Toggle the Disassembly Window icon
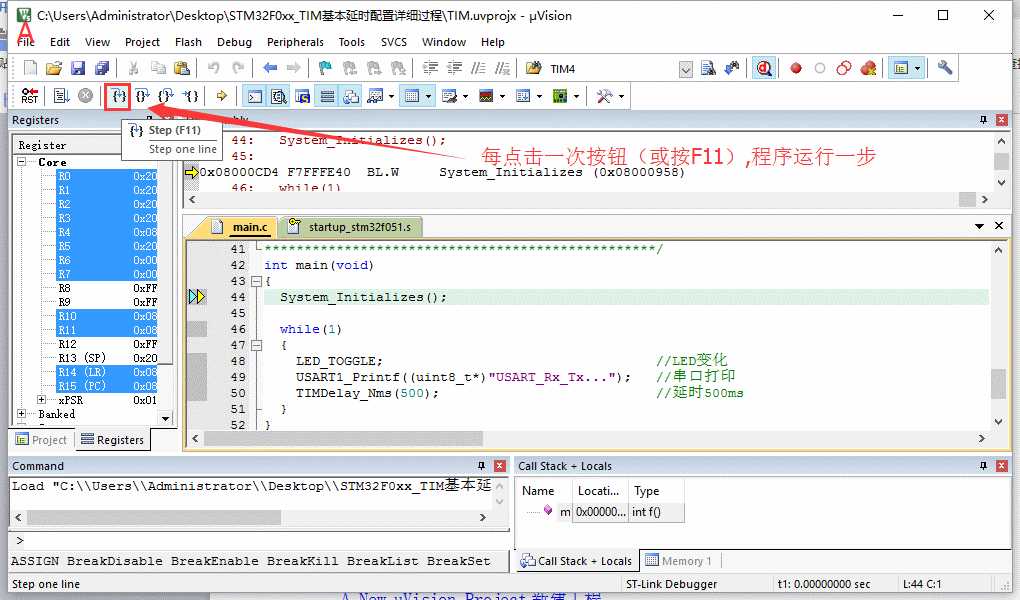 click(279, 96)
